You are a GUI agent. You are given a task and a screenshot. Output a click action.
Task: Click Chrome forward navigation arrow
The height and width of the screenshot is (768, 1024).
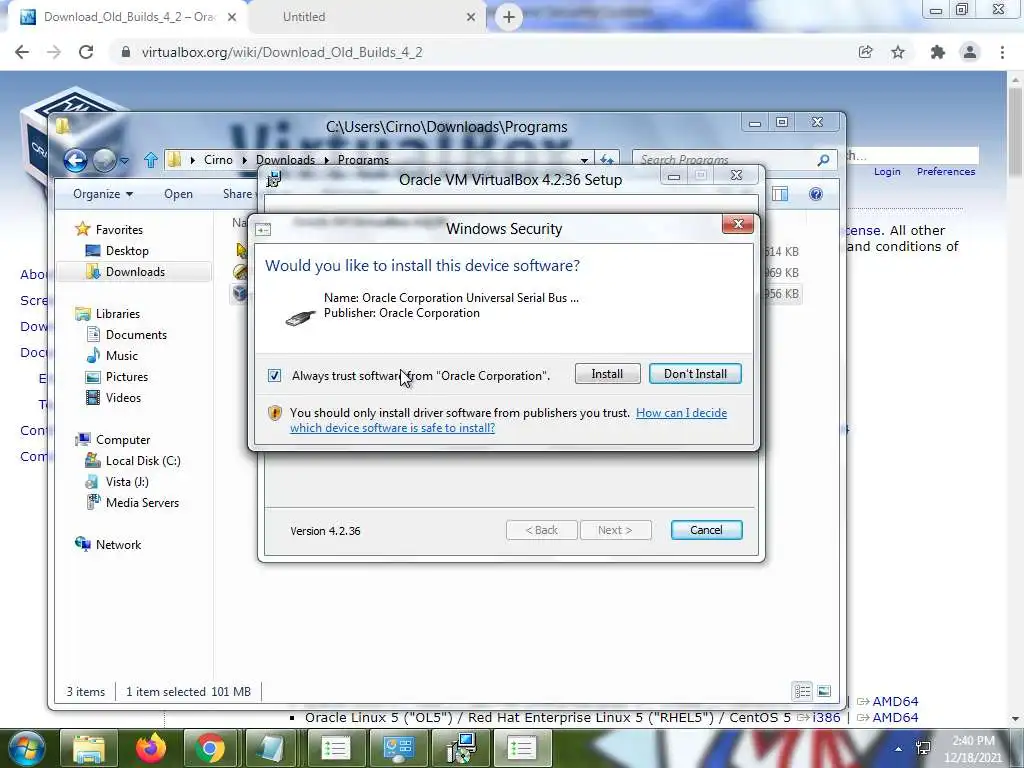coord(54,52)
